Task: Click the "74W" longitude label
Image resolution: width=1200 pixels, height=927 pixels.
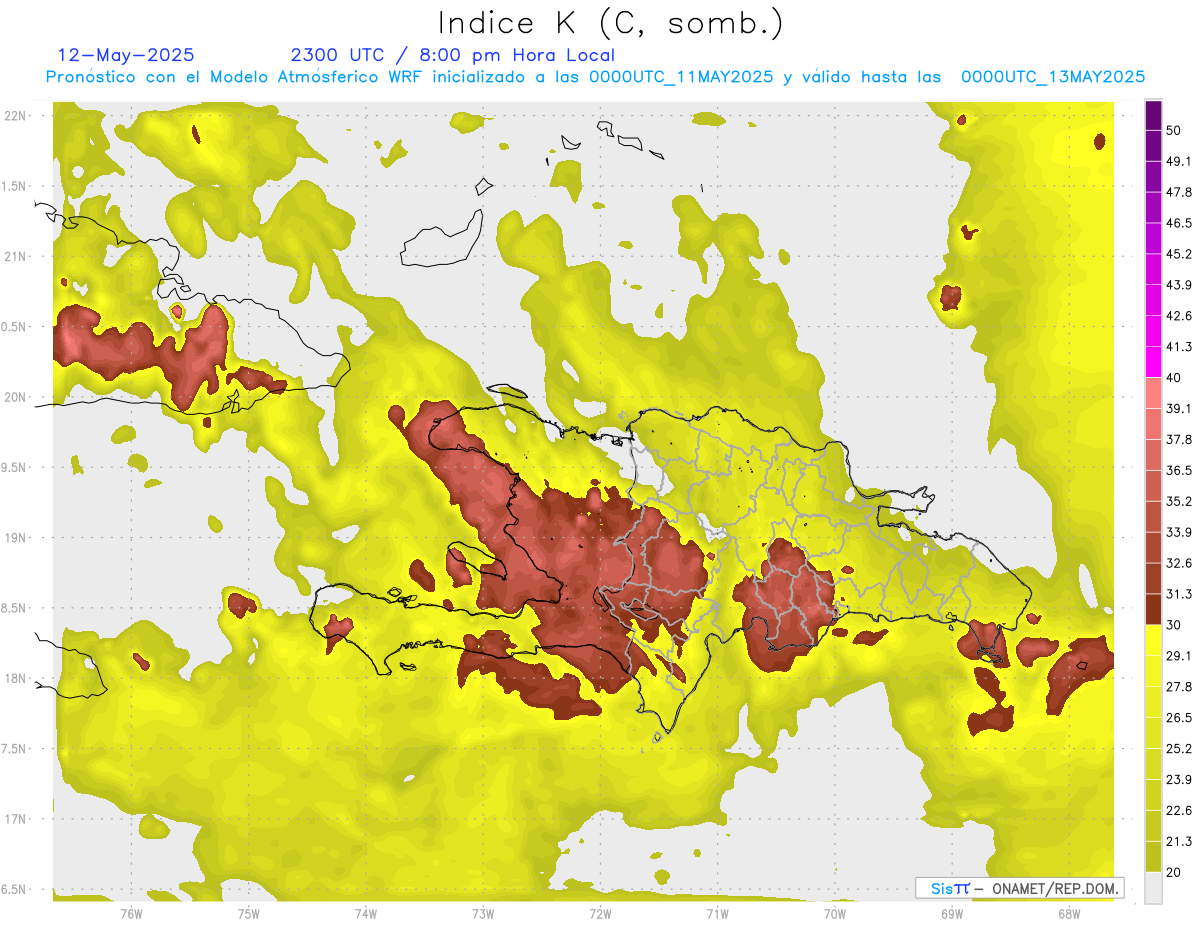Action: (x=366, y=913)
